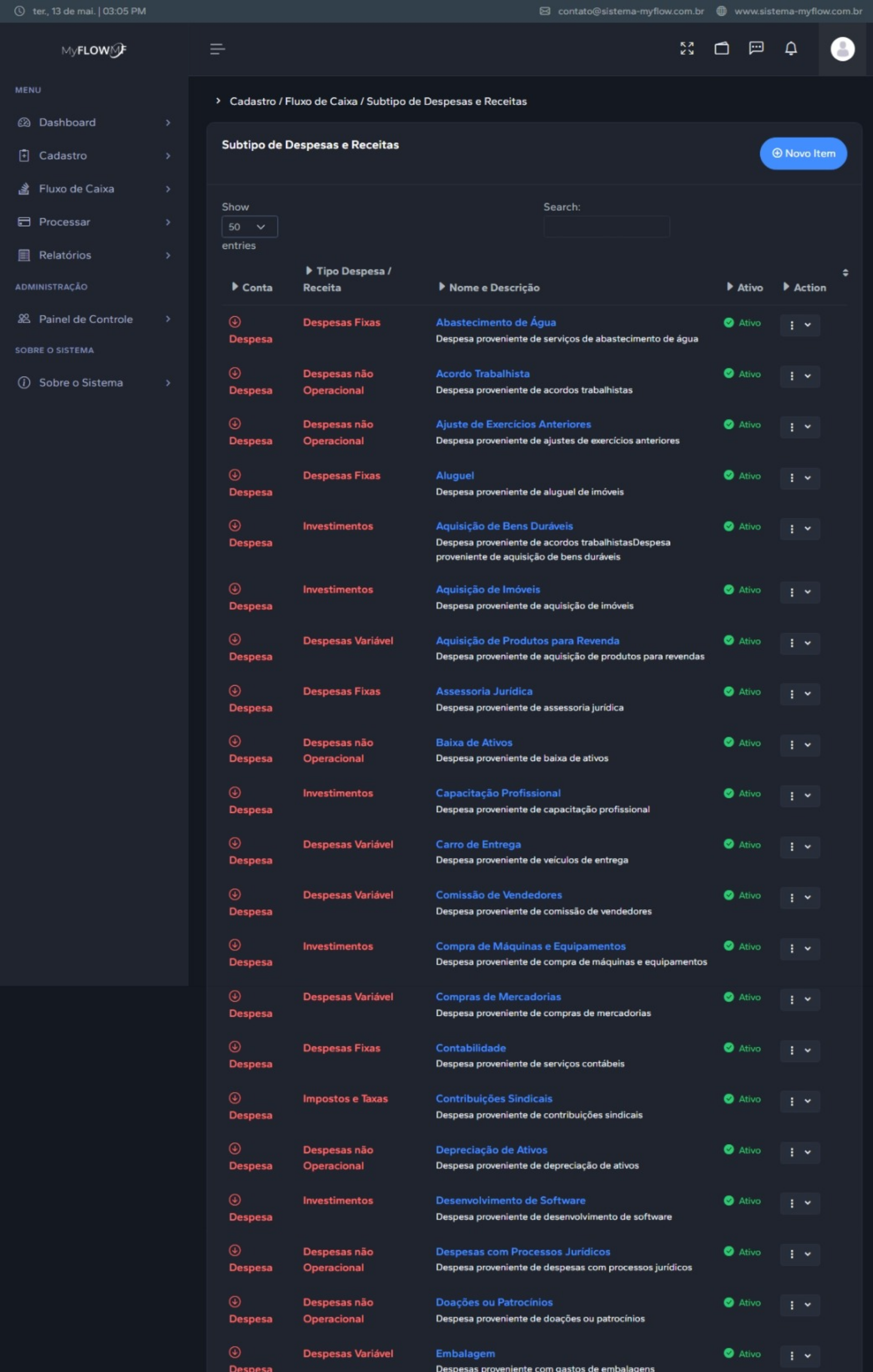Open the Acordo Trabalhista link
873x1372 pixels.
pos(482,374)
